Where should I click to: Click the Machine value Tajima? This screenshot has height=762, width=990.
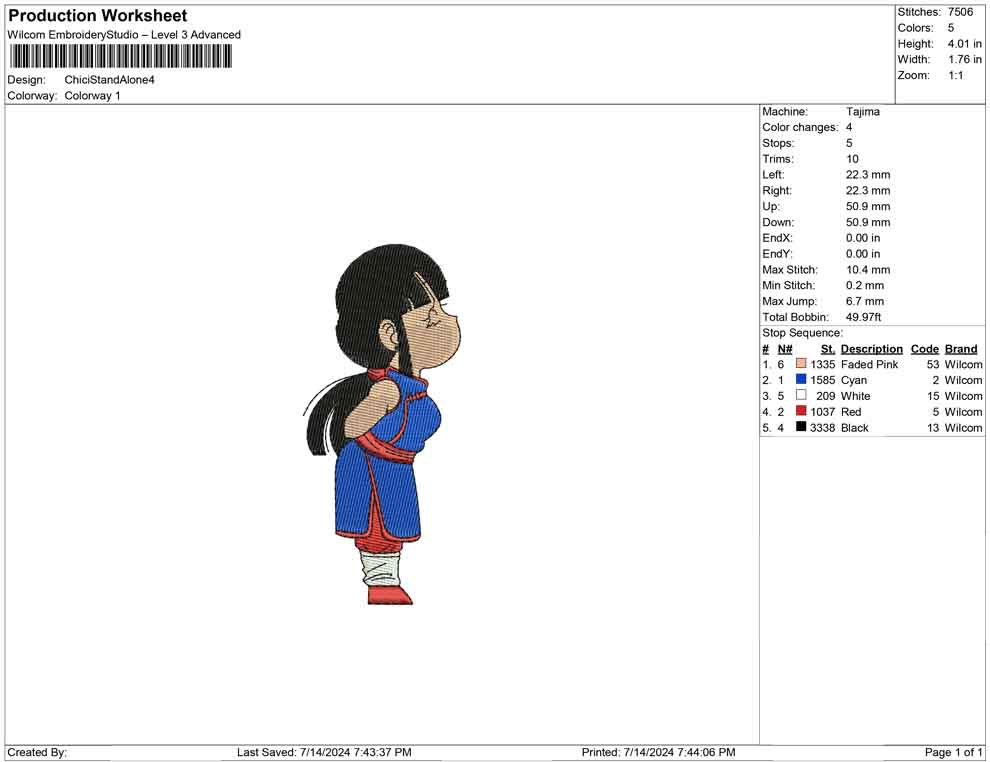click(862, 112)
